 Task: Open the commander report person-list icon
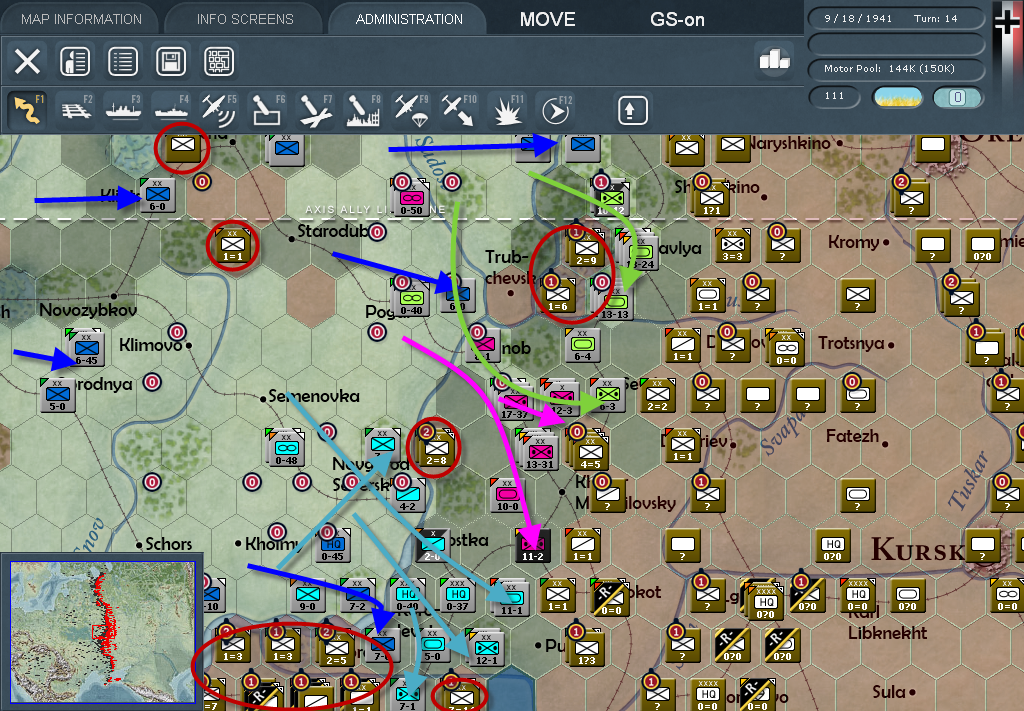pyautogui.click(x=75, y=61)
